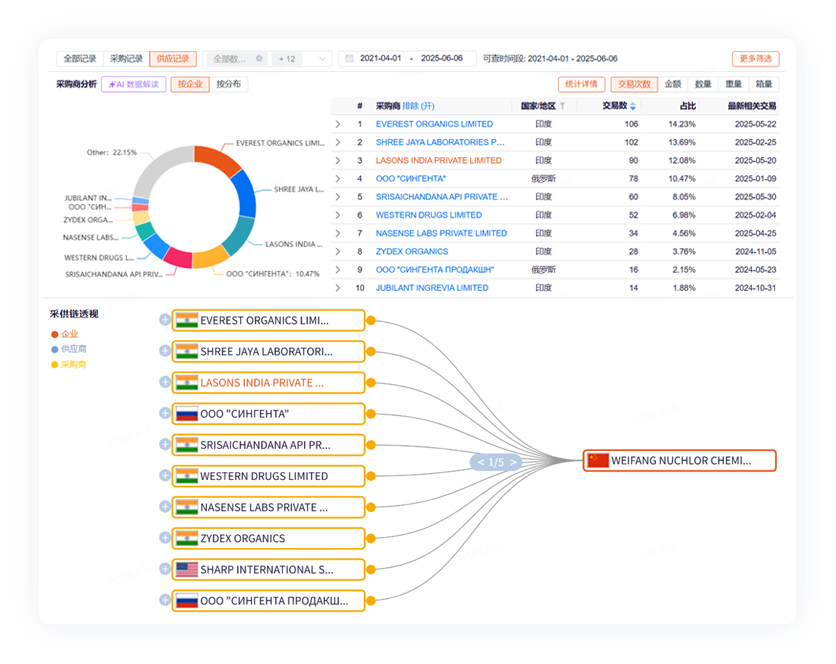Switch to the 采购记录 tab
Image resolution: width=836 pixels, height=664 pixels.
click(126, 59)
